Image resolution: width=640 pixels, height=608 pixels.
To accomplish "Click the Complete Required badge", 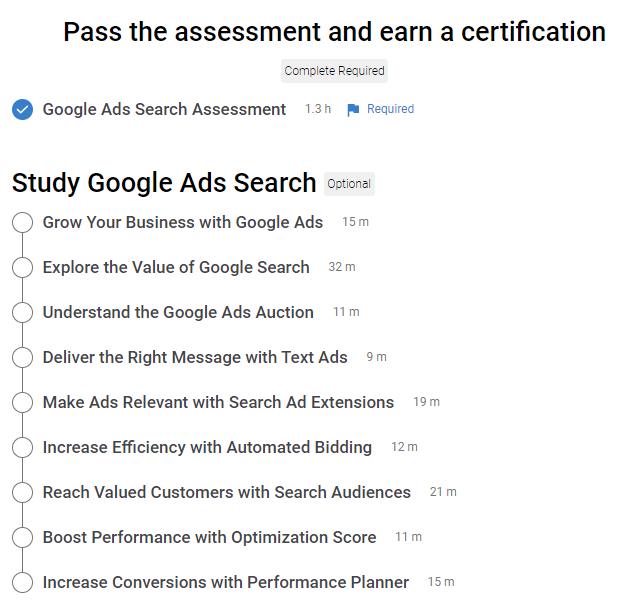I will [334, 71].
